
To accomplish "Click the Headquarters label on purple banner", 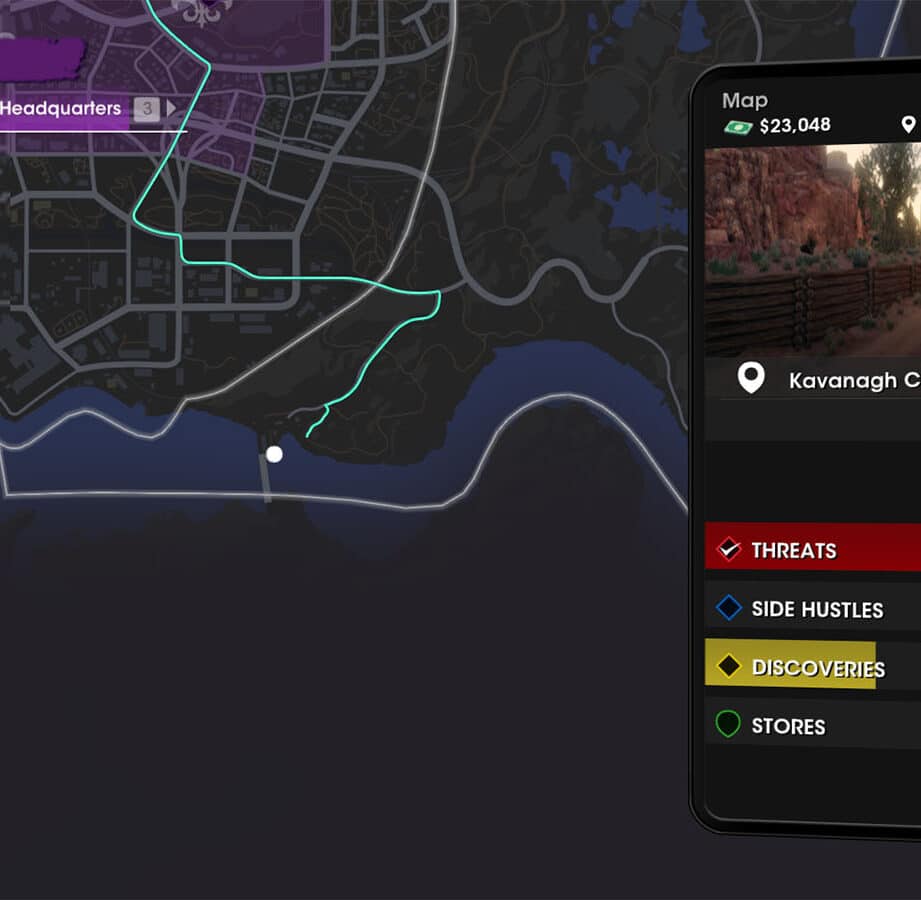I will coord(60,108).
